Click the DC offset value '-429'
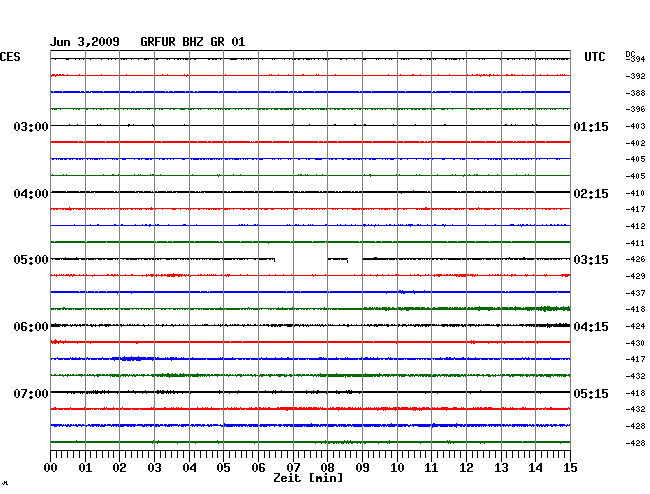This screenshot has width=650, height=494. click(x=635, y=276)
